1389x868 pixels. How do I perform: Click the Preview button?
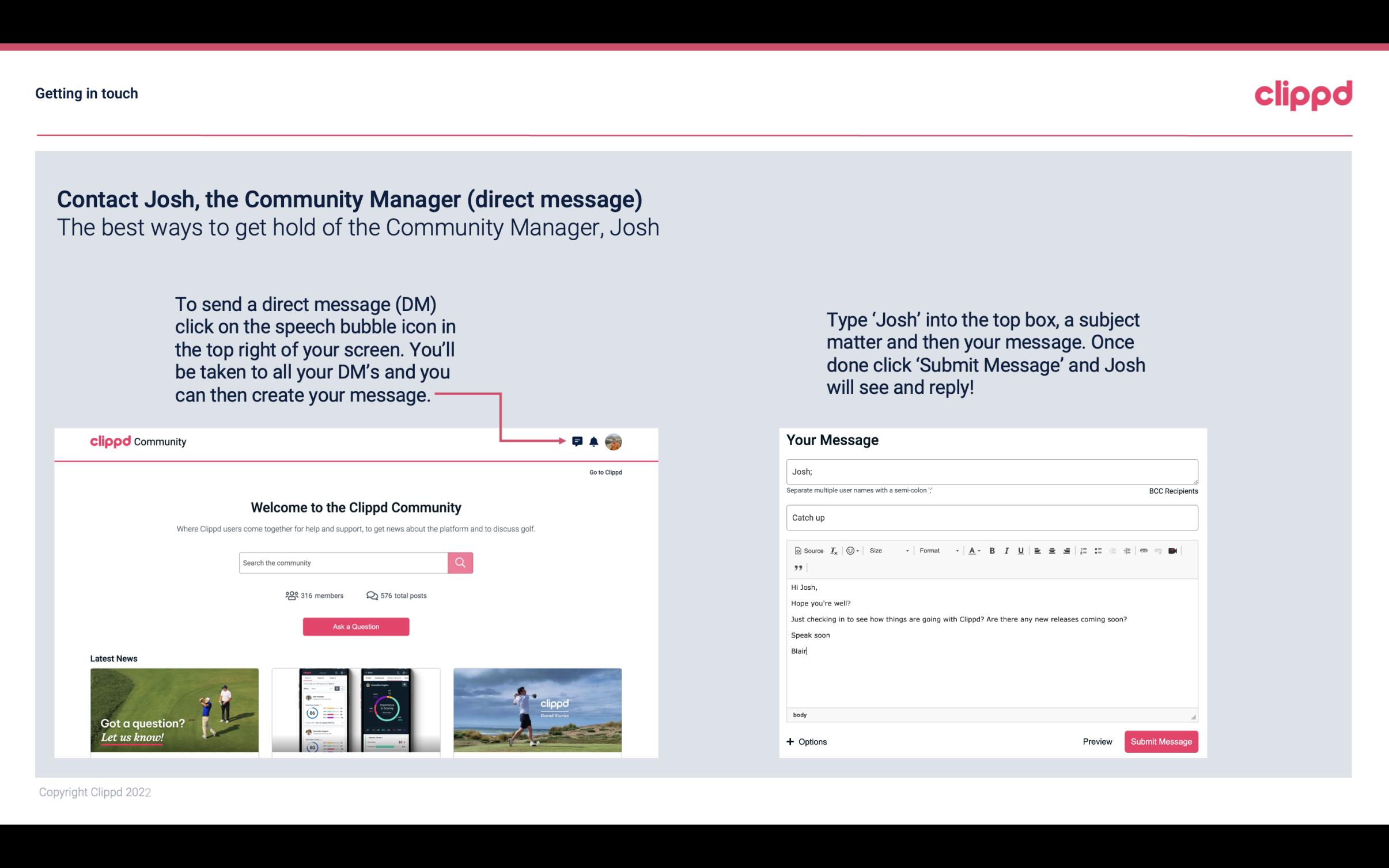[x=1097, y=742]
